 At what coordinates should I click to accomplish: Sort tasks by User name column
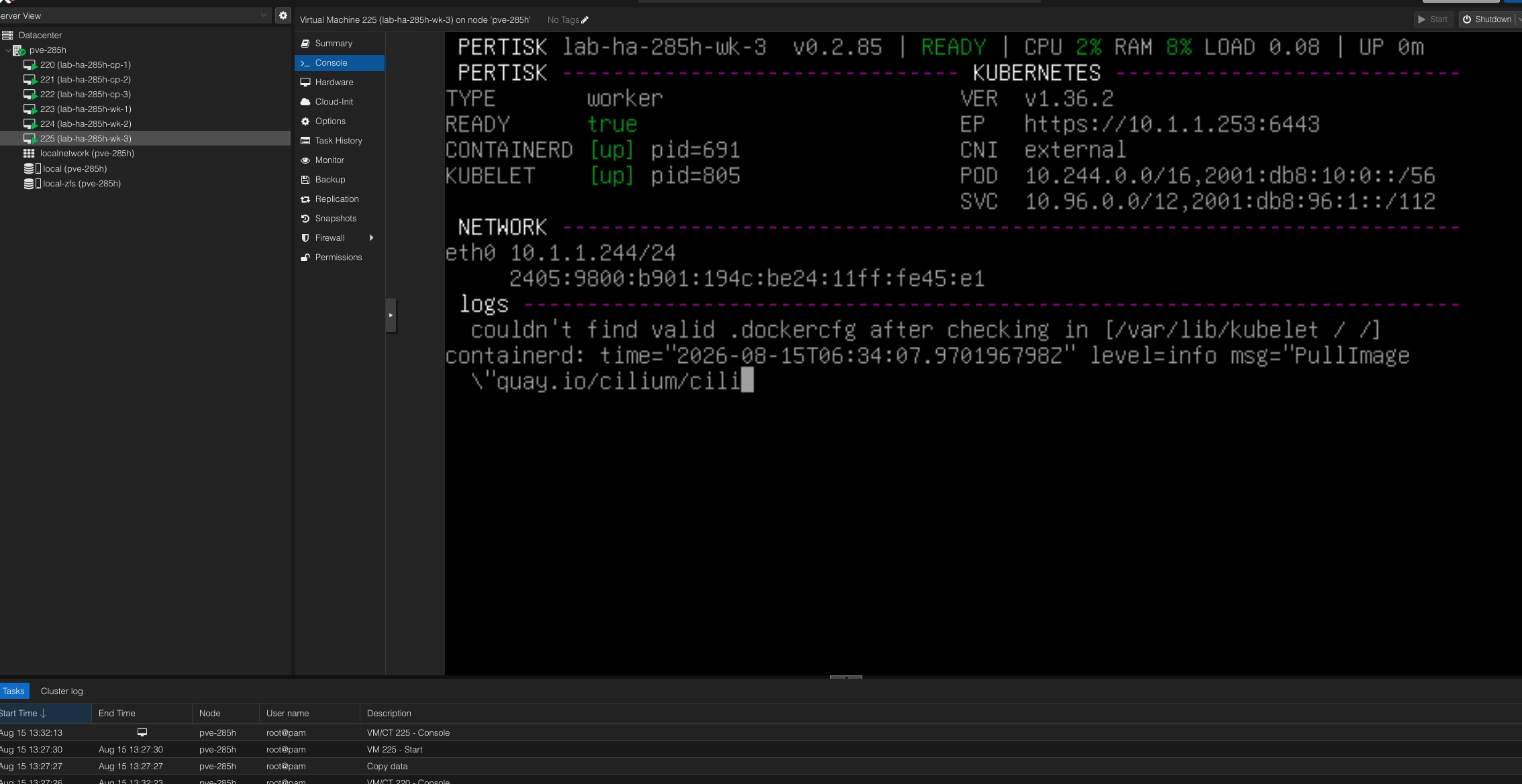[309, 713]
